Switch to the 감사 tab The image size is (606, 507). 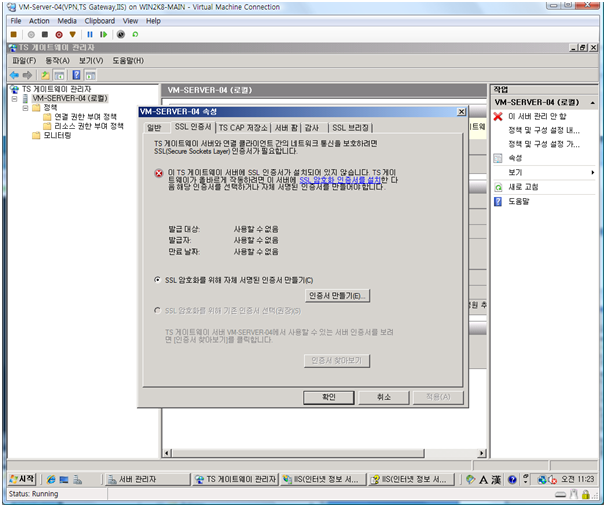[x=312, y=128]
